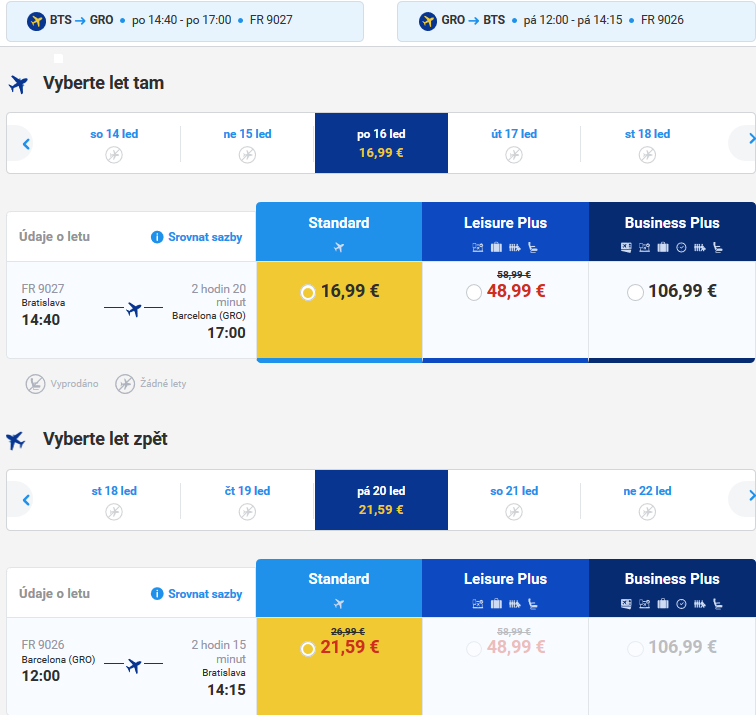Open Srovnat sazby link for outbound flight
The height and width of the screenshot is (715, 756).
205,237
